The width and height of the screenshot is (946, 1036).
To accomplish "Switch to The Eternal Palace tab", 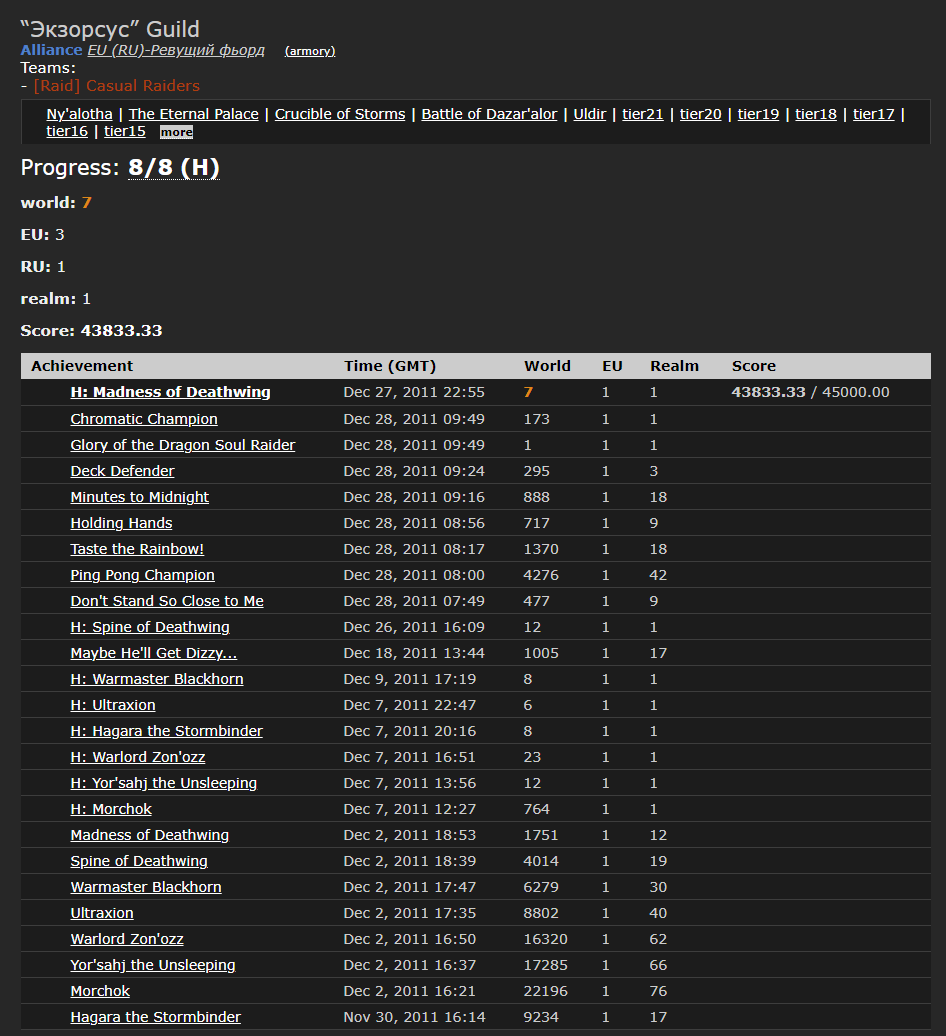I will 194,114.
